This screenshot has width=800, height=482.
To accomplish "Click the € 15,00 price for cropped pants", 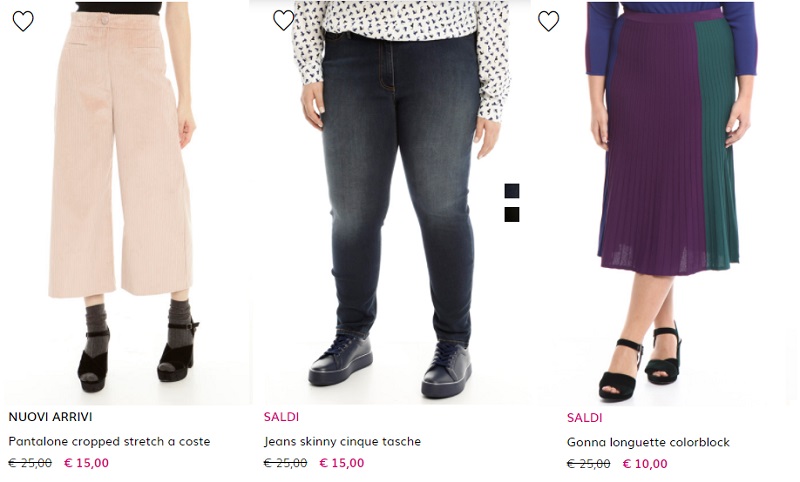I will point(87,463).
